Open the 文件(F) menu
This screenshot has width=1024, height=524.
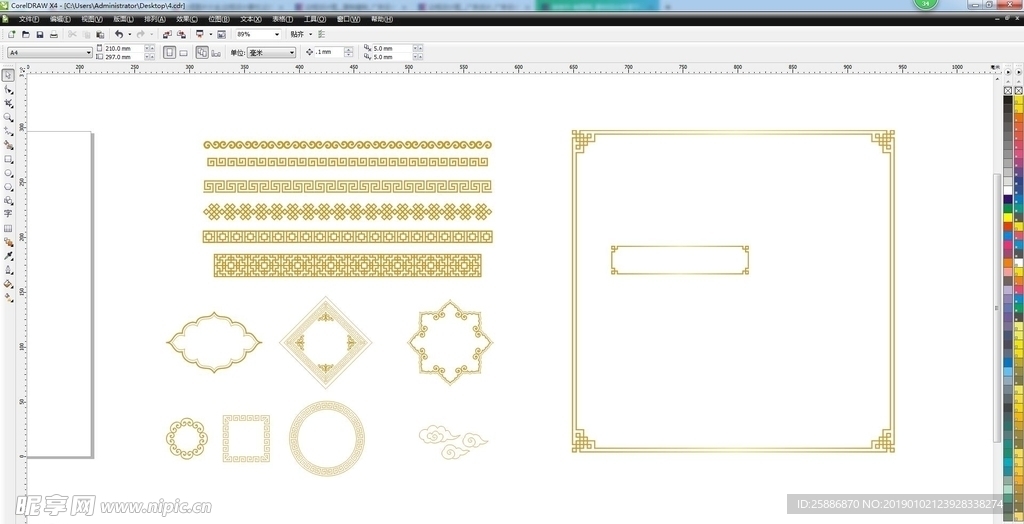click(29, 20)
